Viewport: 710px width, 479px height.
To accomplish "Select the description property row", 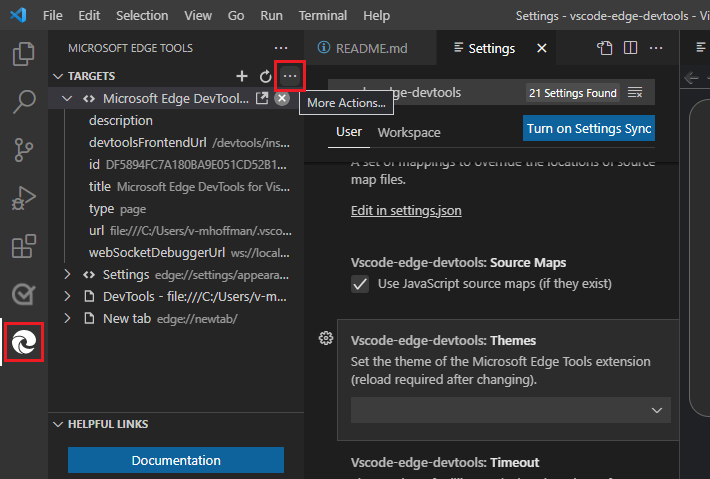I will click(x=177, y=120).
